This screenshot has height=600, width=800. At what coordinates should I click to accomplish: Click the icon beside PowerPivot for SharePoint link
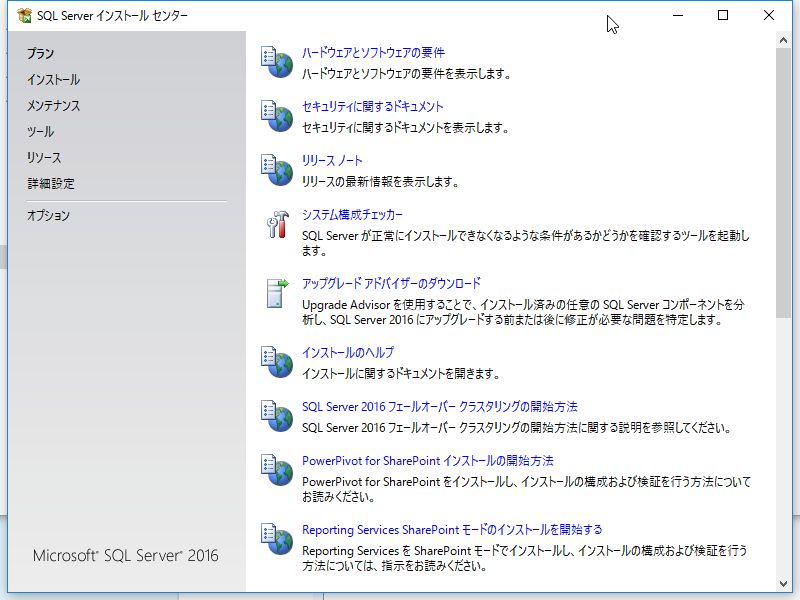277,470
